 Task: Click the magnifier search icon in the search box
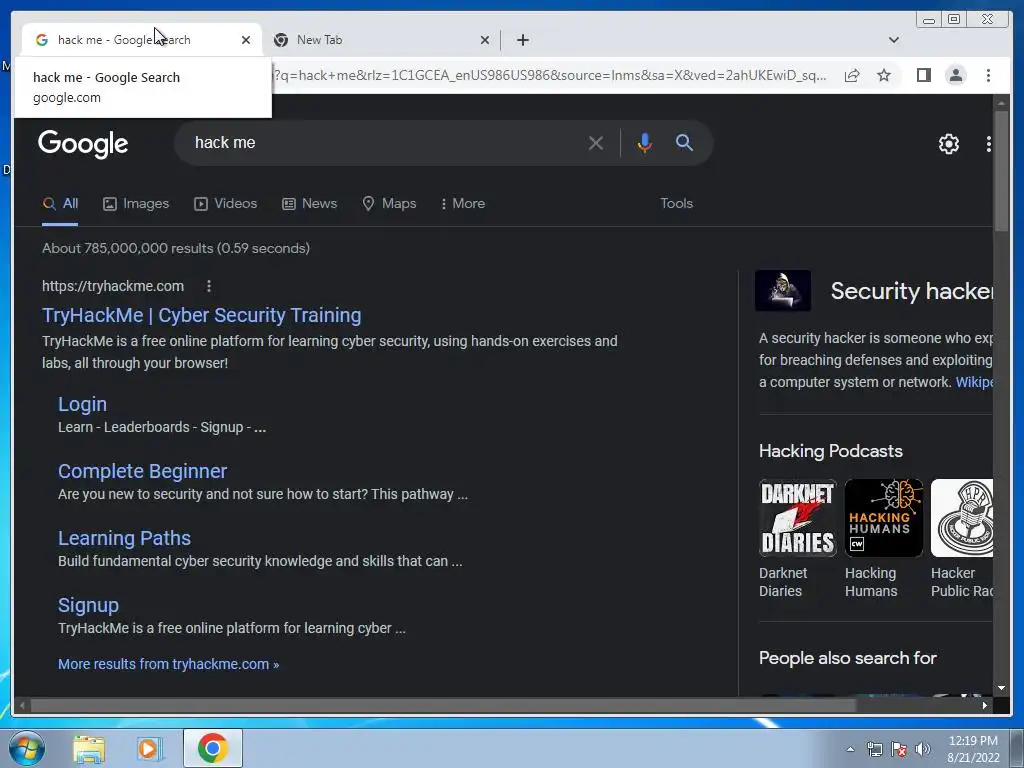[684, 142]
